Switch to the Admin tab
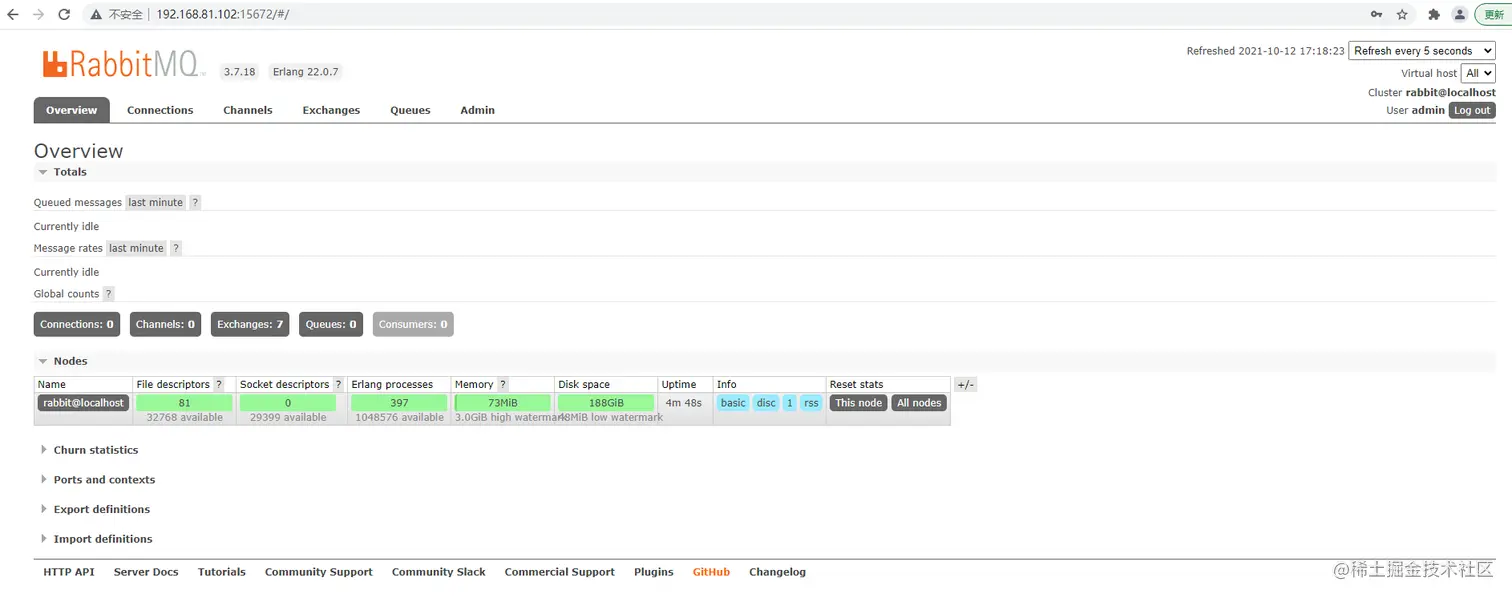This screenshot has height=598, width=1512. pos(478,110)
